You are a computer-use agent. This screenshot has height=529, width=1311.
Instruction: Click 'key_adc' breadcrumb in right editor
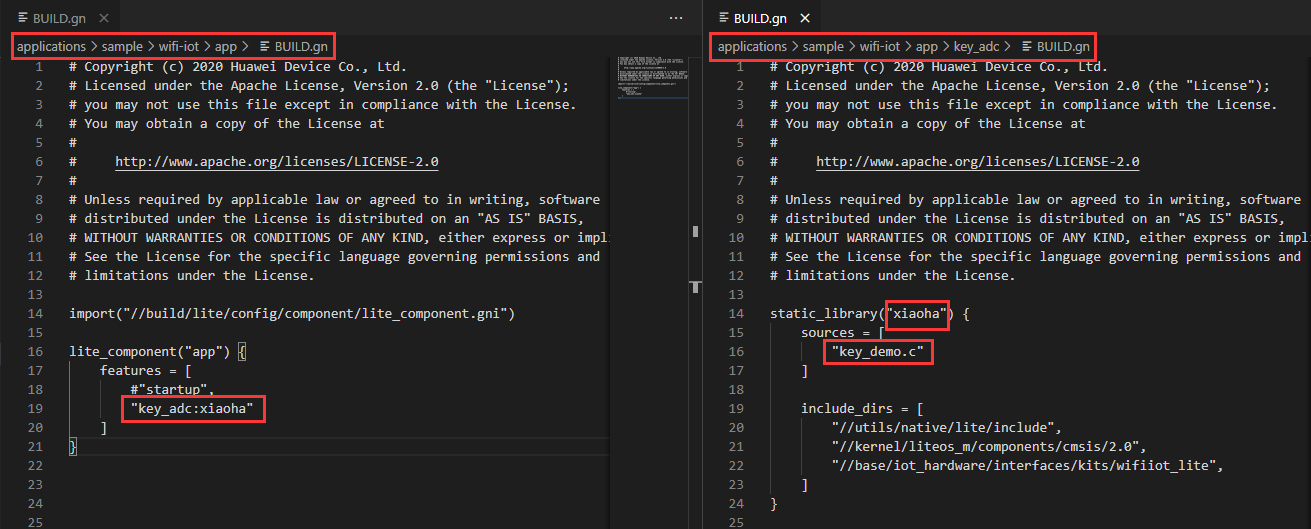[978, 46]
